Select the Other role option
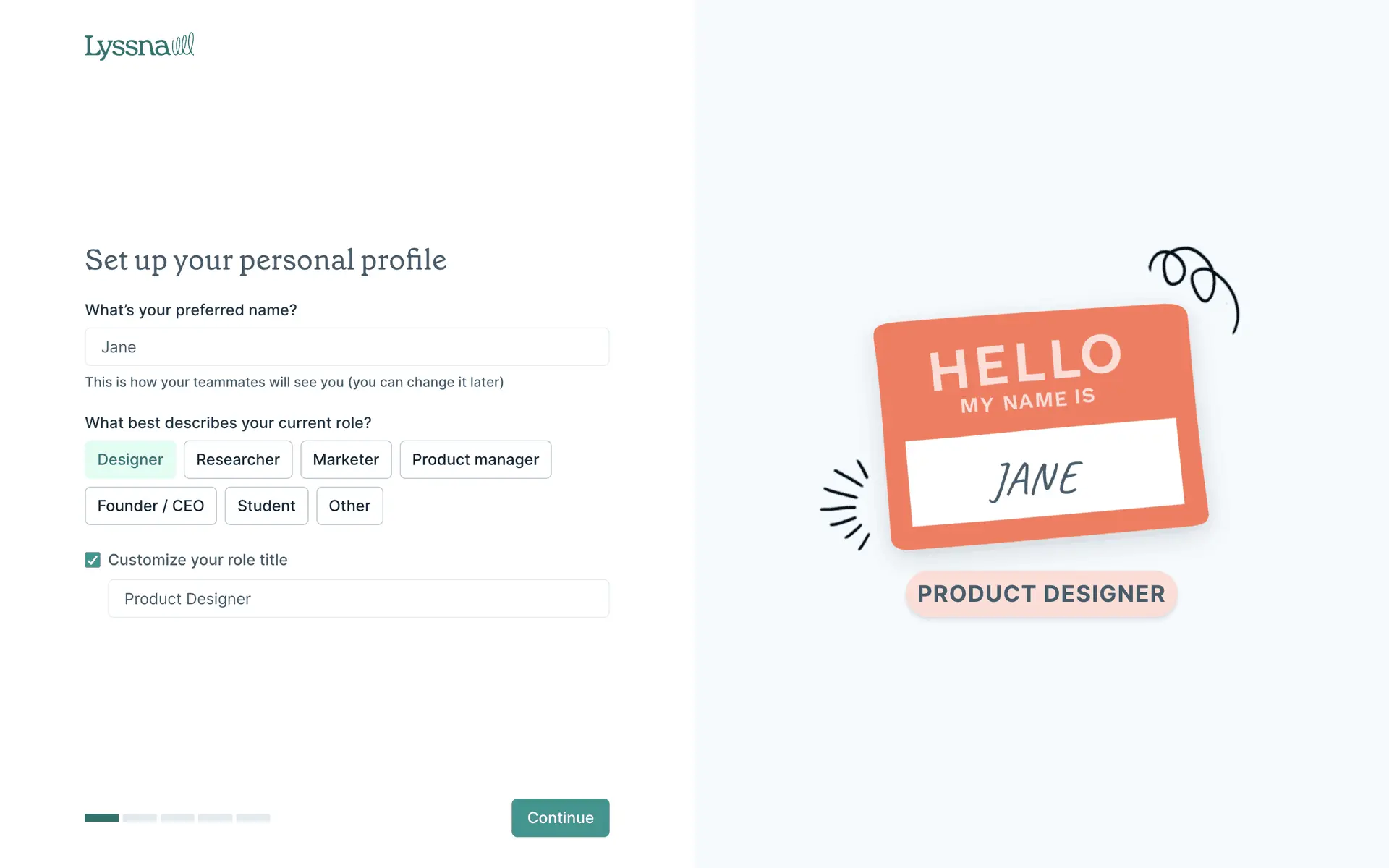The height and width of the screenshot is (868, 1389). point(349,506)
